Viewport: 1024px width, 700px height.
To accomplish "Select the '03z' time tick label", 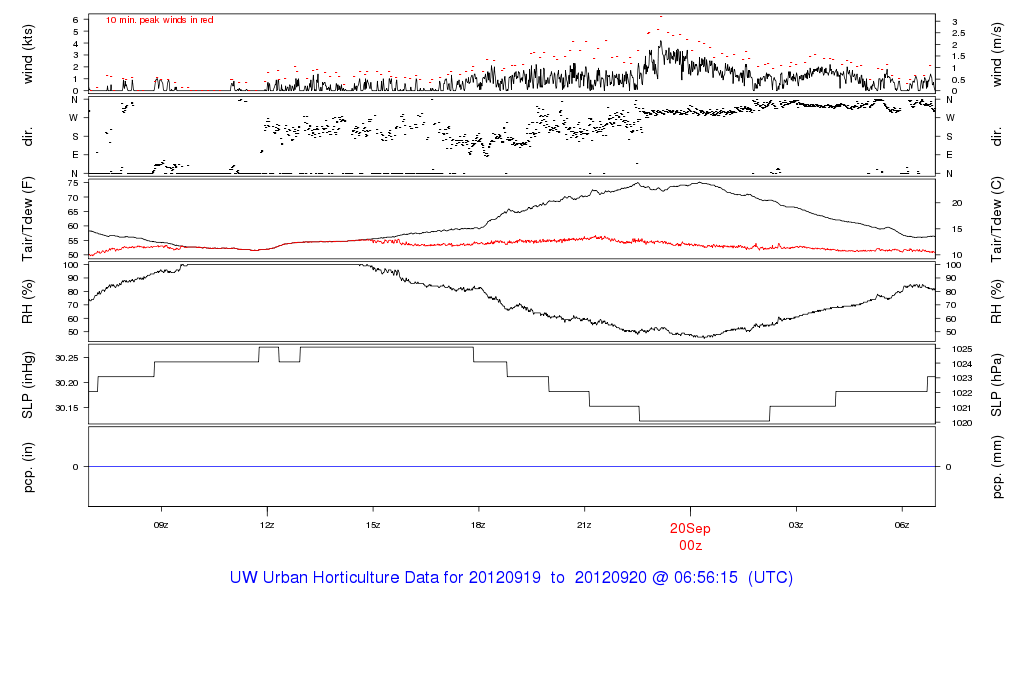I will [x=795, y=525].
